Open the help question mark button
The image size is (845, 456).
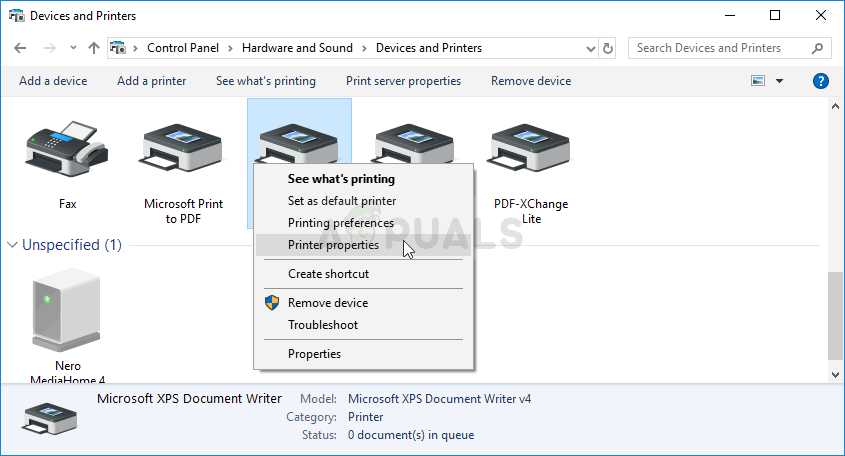pos(820,81)
